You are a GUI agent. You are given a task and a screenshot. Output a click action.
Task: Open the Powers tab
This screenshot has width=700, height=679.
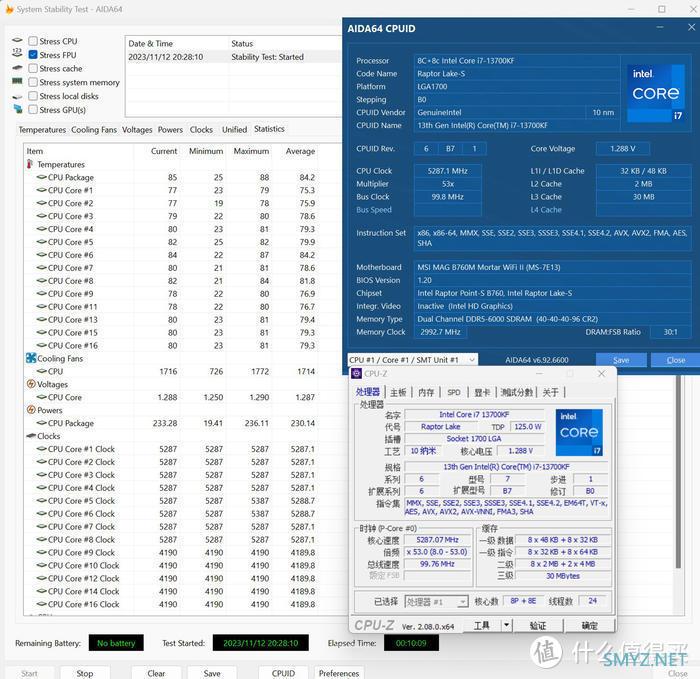(170, 130)
